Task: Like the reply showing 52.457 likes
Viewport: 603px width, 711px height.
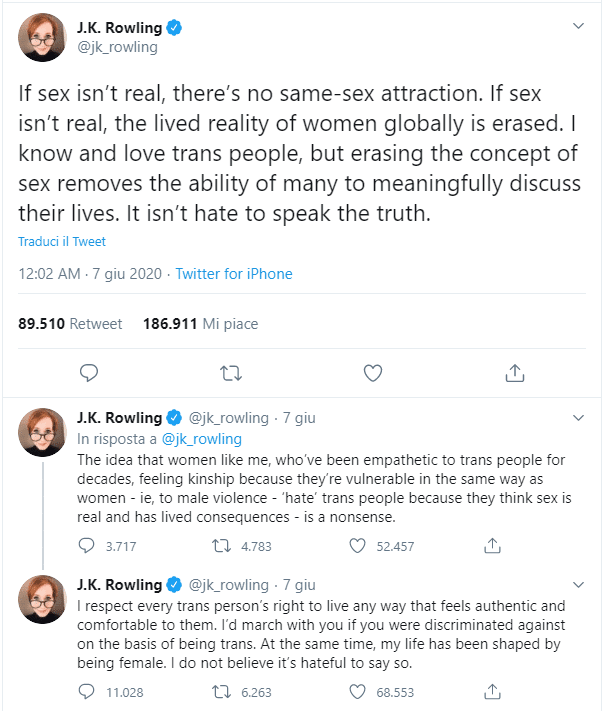Action: [x=357, y=545]
